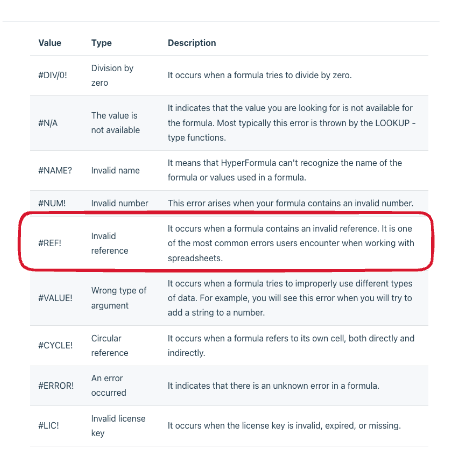Click the Type column header
The height and width of the screenshot is (465, 449).
(101, 43)
